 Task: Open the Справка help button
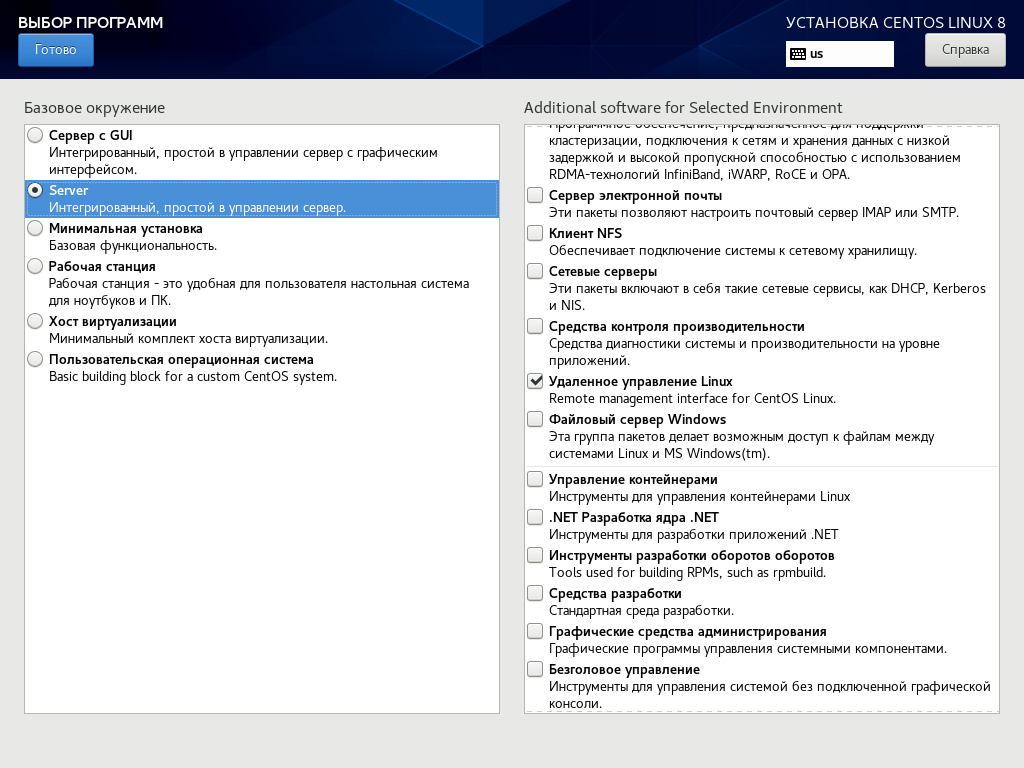[x=965, y=50]
